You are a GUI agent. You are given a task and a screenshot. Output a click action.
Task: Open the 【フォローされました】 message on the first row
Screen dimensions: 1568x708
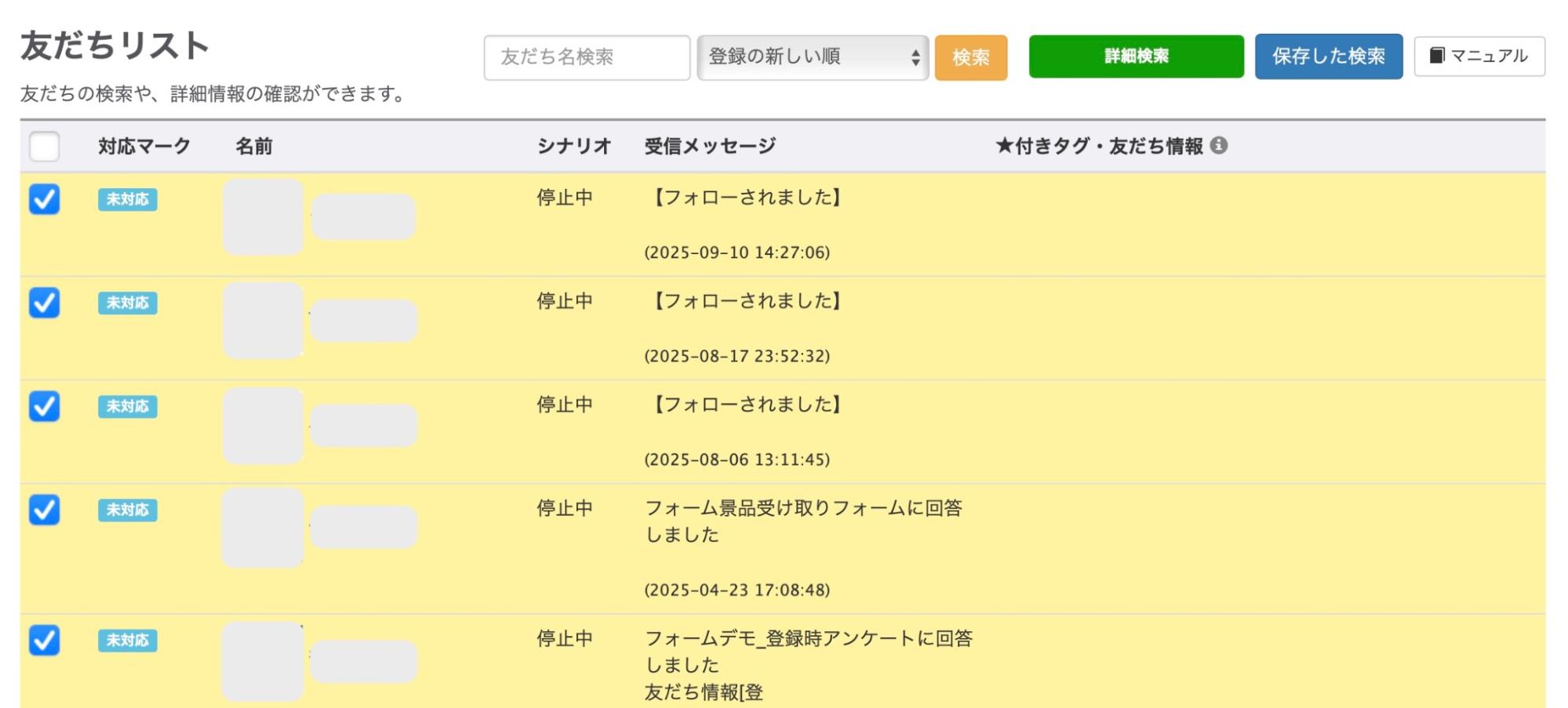744,198
